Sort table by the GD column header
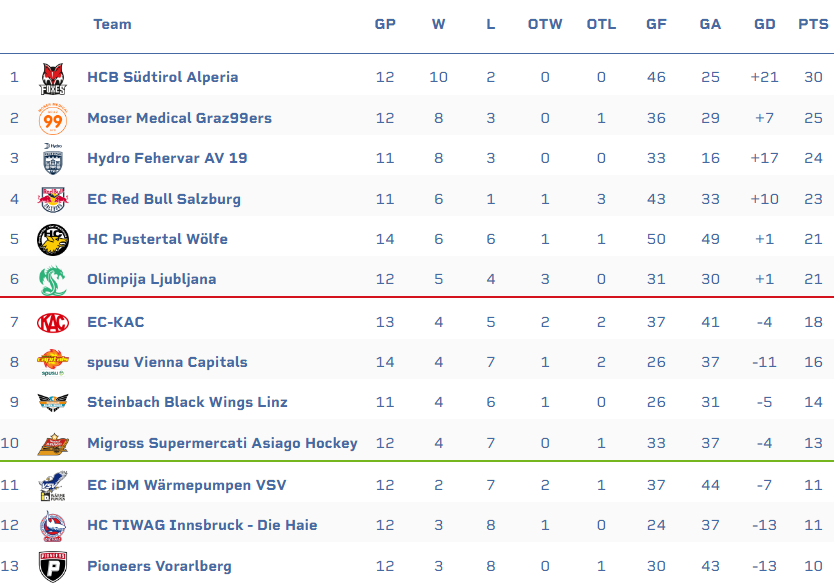 pos(764,24)
